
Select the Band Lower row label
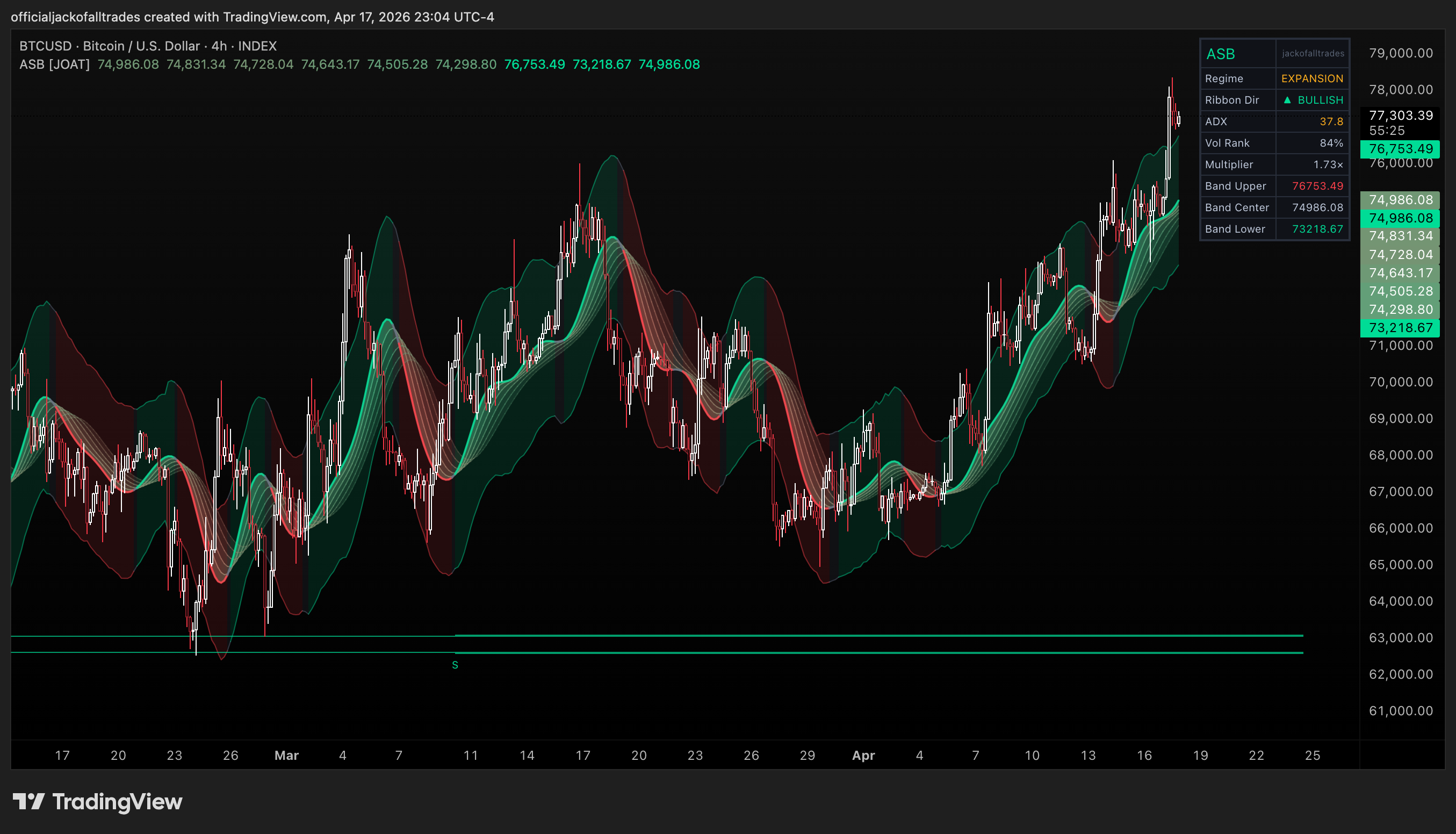[x=1235, y=228]
